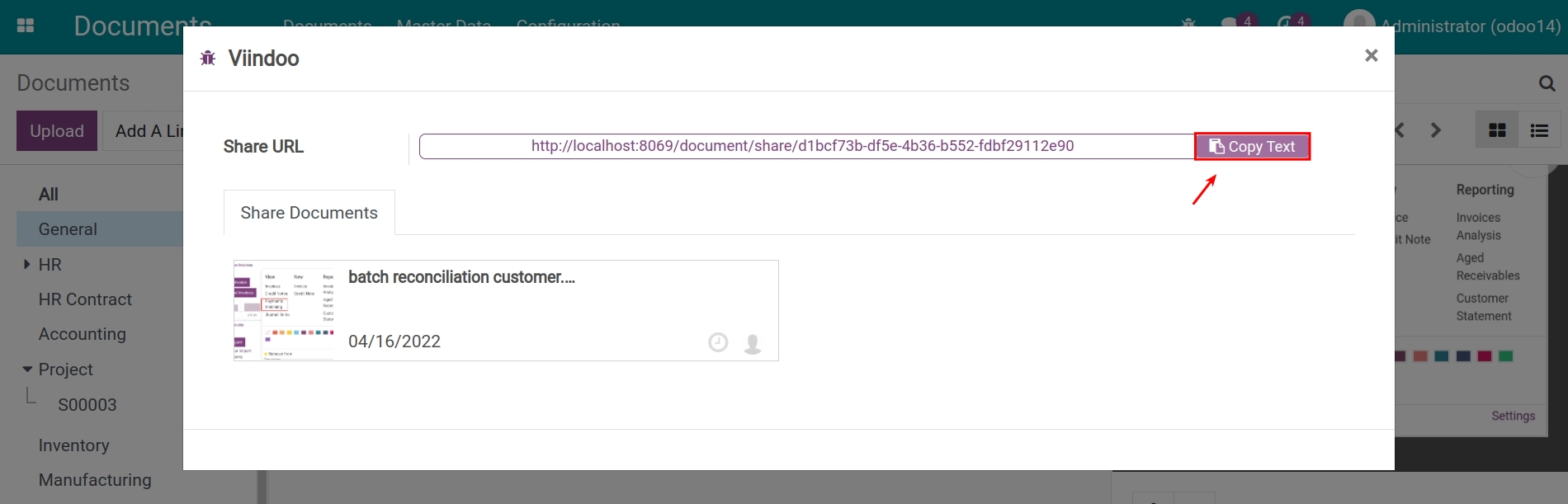
Task: Open the Administrator (odoo14) user menu
Action: pyautogui.click(x=1452, y=26)
